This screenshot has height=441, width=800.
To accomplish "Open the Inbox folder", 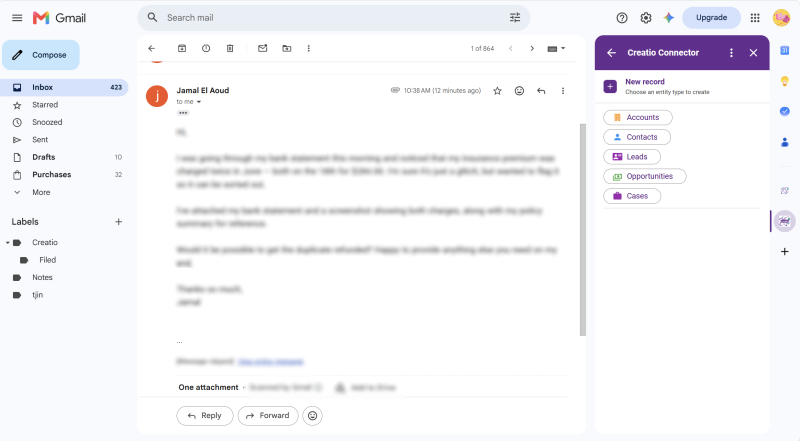I will pos(64,87).
